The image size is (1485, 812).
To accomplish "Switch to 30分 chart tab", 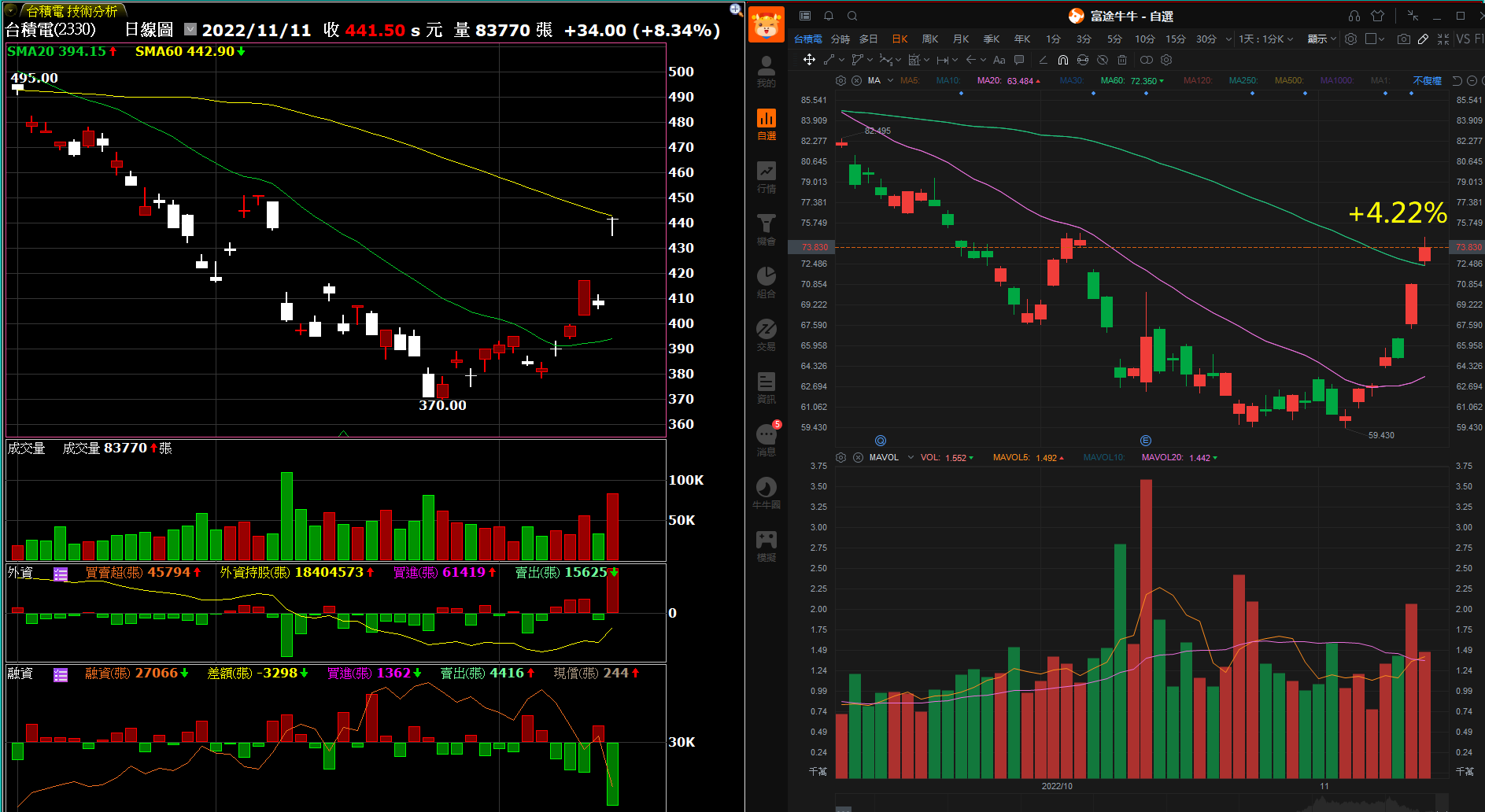I will pyautogui.click(x=1206, y=39).
